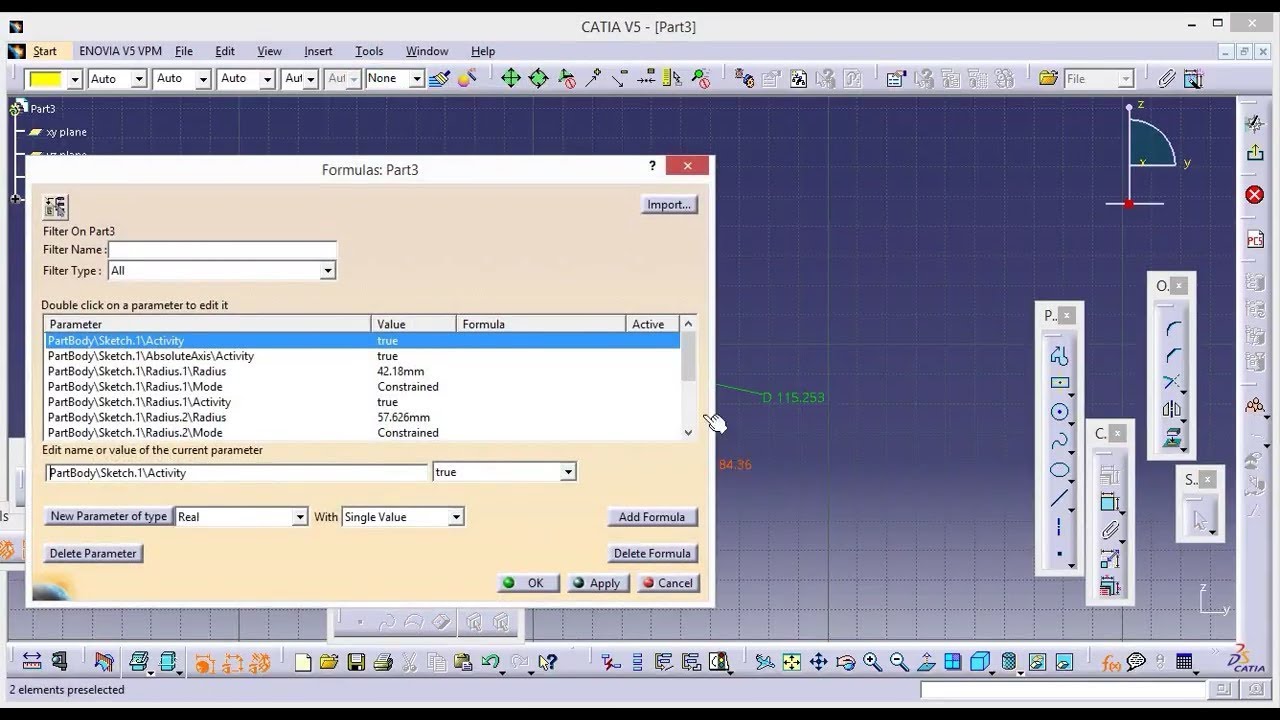
Task: Open the Single Value dropdown
Action: tap(455, 517)
